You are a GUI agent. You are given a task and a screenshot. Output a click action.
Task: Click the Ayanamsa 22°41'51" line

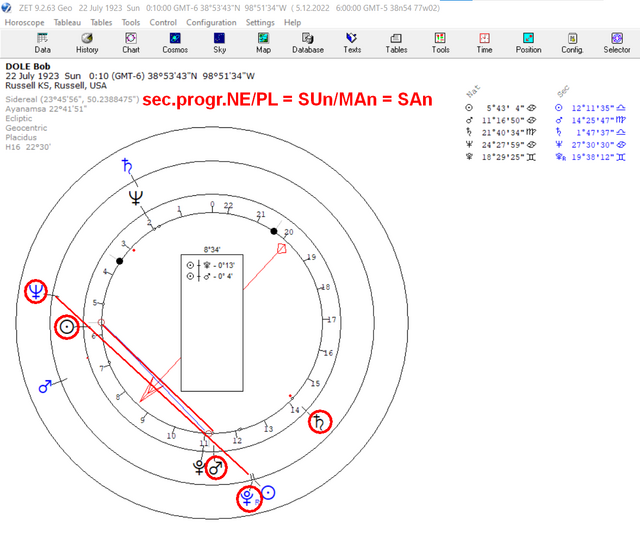46,109
